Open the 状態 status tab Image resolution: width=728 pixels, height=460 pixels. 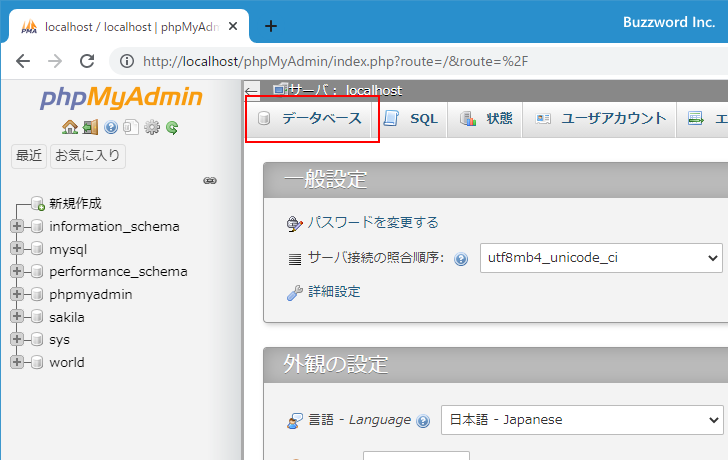click(485, 119)
